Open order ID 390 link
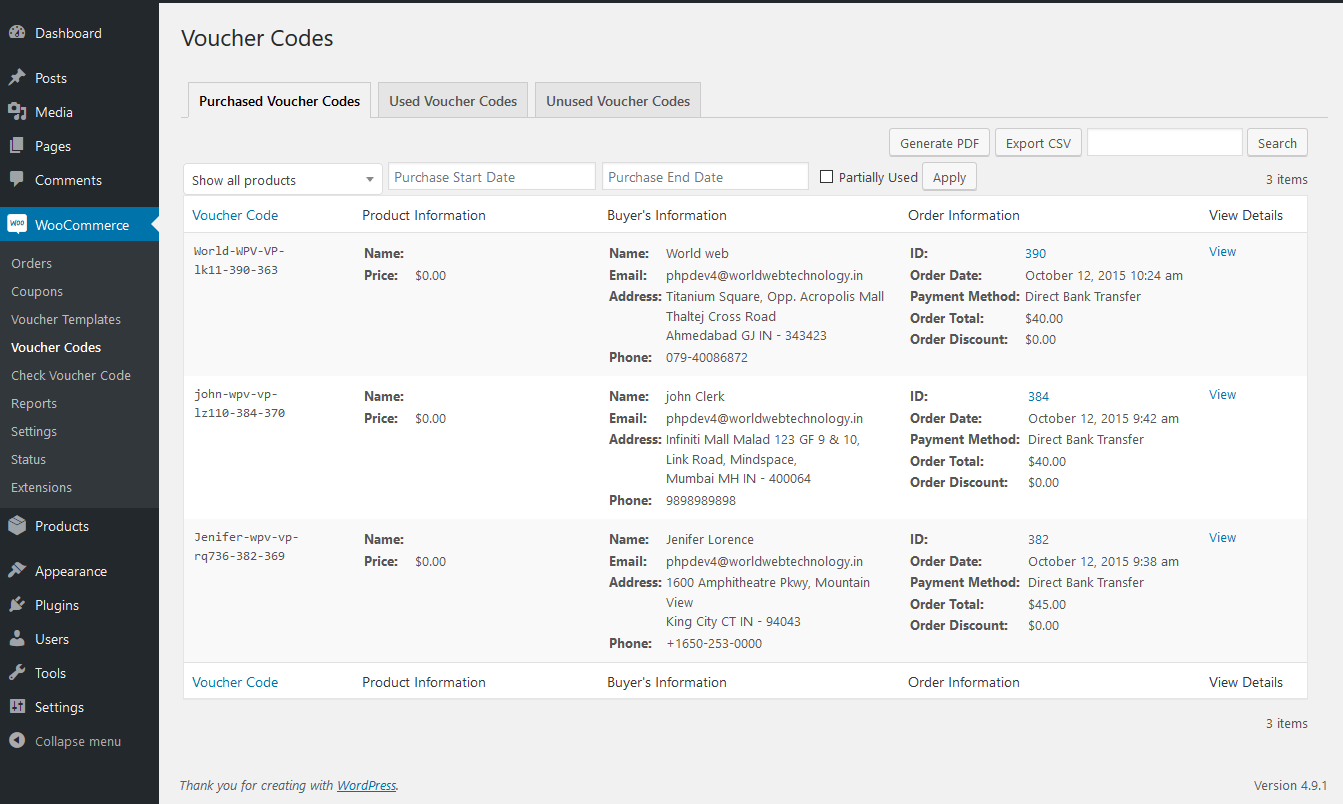The image size is (1343, 804). pos(1035,254)
